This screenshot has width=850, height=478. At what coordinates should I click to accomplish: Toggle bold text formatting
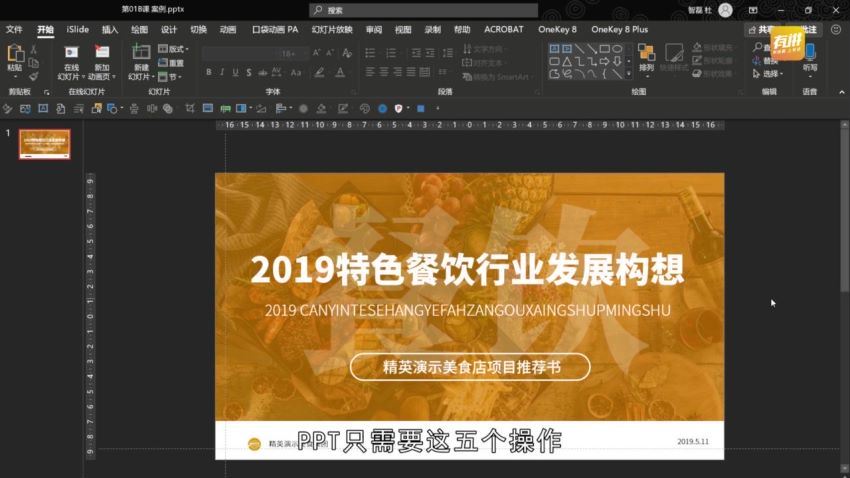(209, 73)
